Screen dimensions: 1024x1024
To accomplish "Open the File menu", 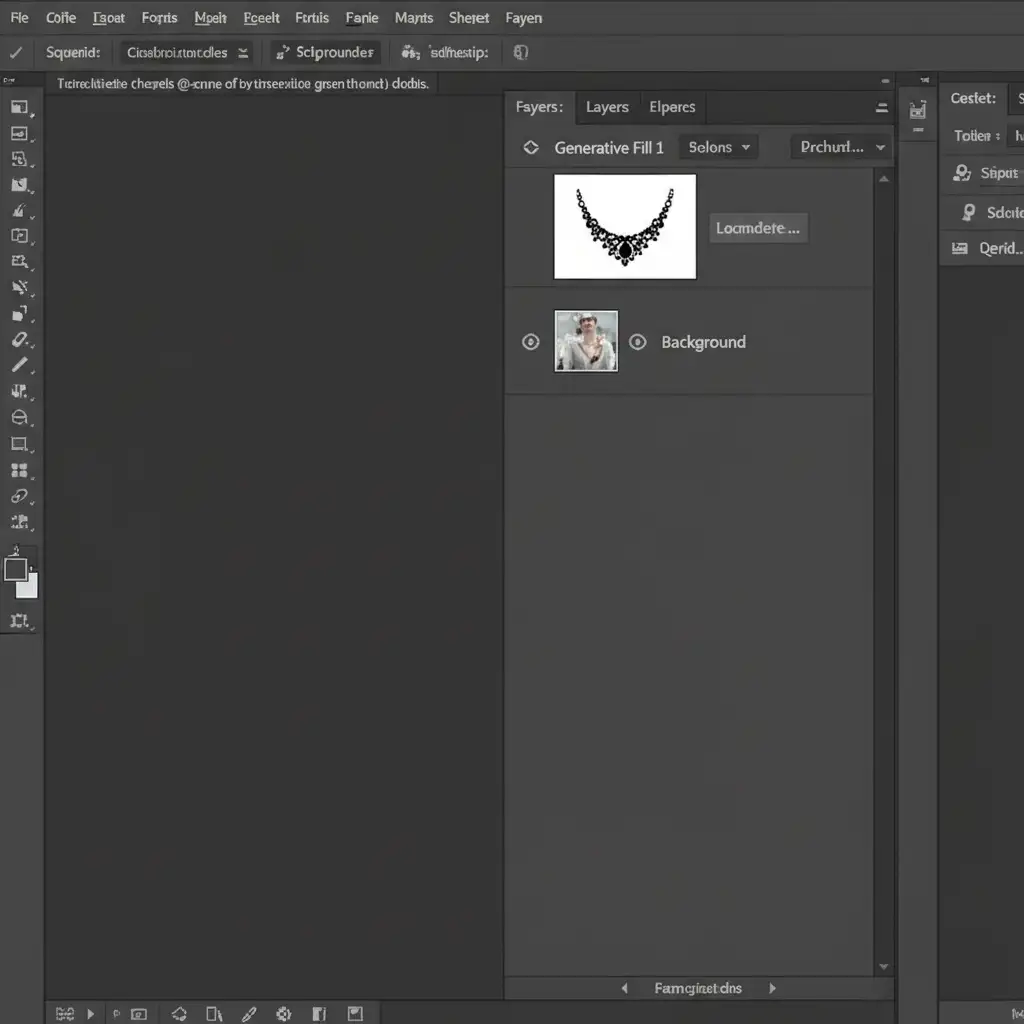I will click(x=19, y=18).
